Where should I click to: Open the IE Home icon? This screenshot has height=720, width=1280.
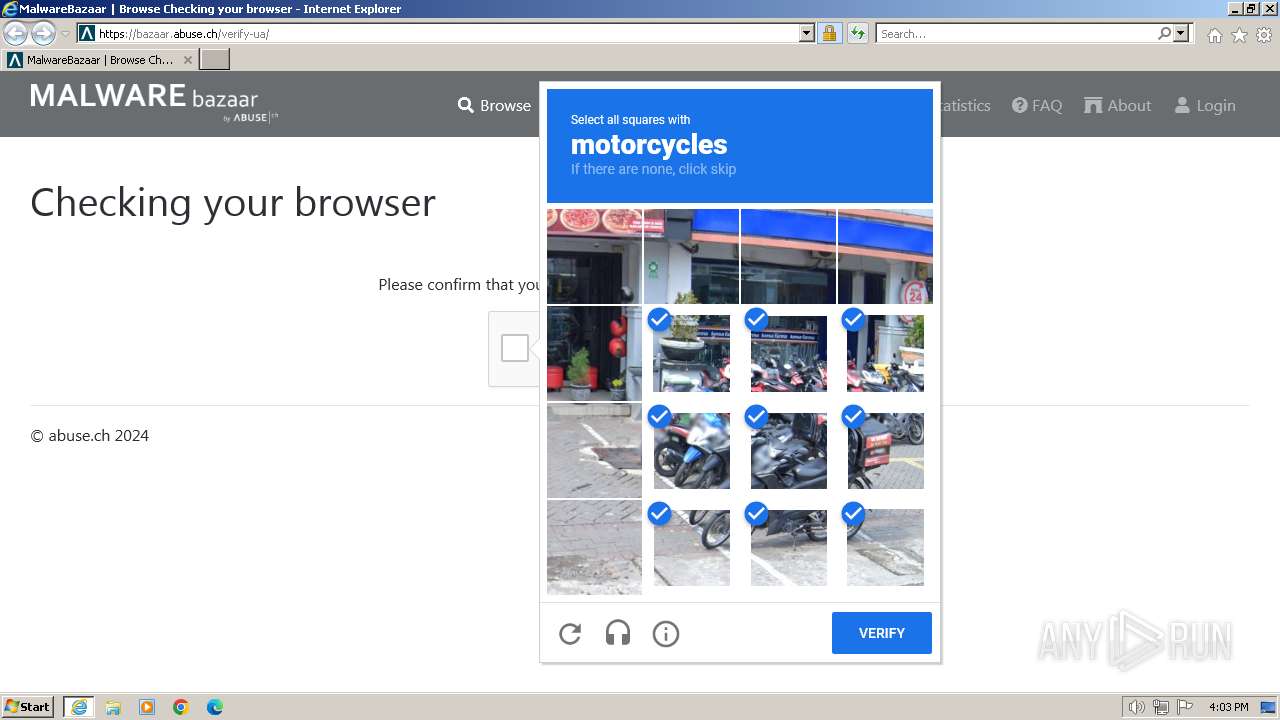(1214, 35)
